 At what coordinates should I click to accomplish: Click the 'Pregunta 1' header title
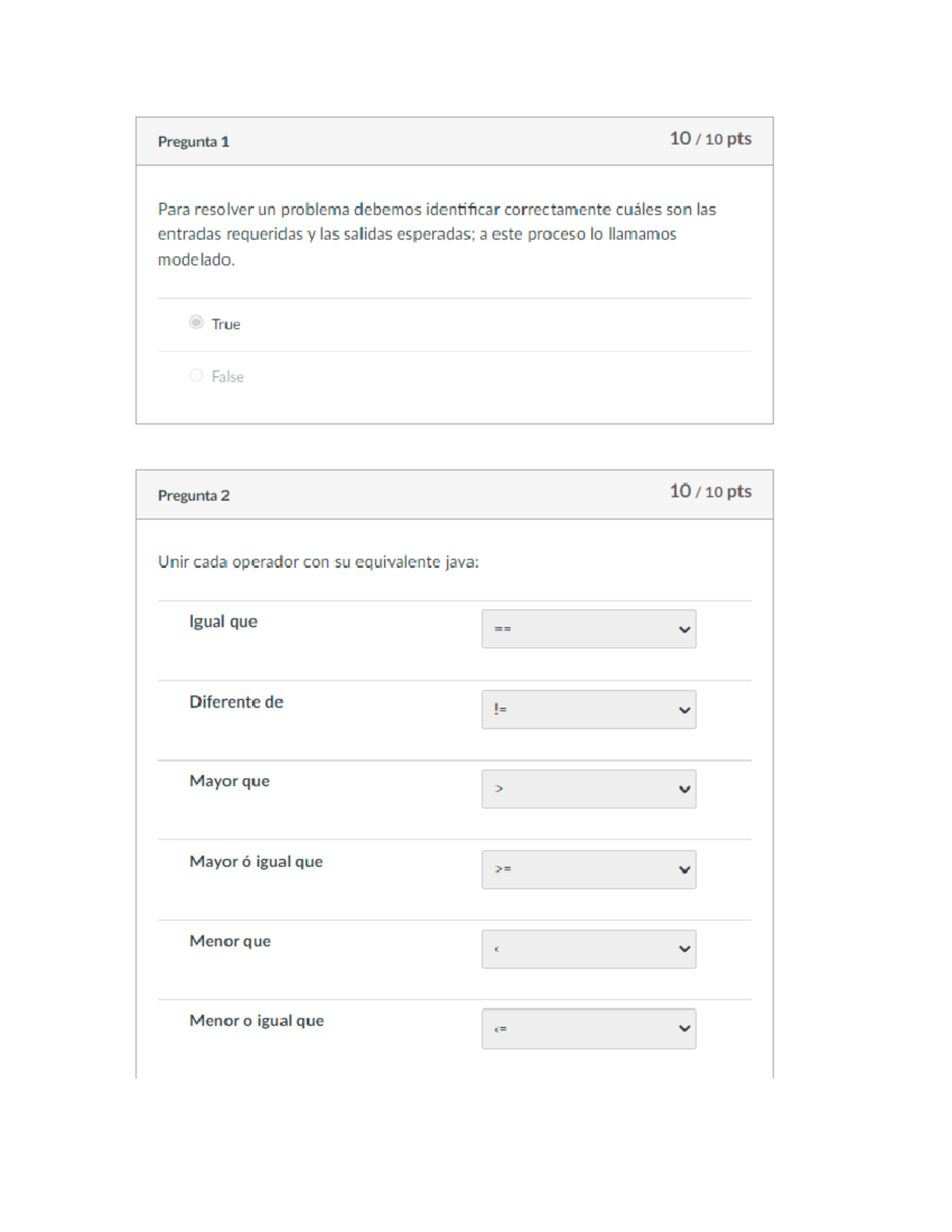pos(194,142)
